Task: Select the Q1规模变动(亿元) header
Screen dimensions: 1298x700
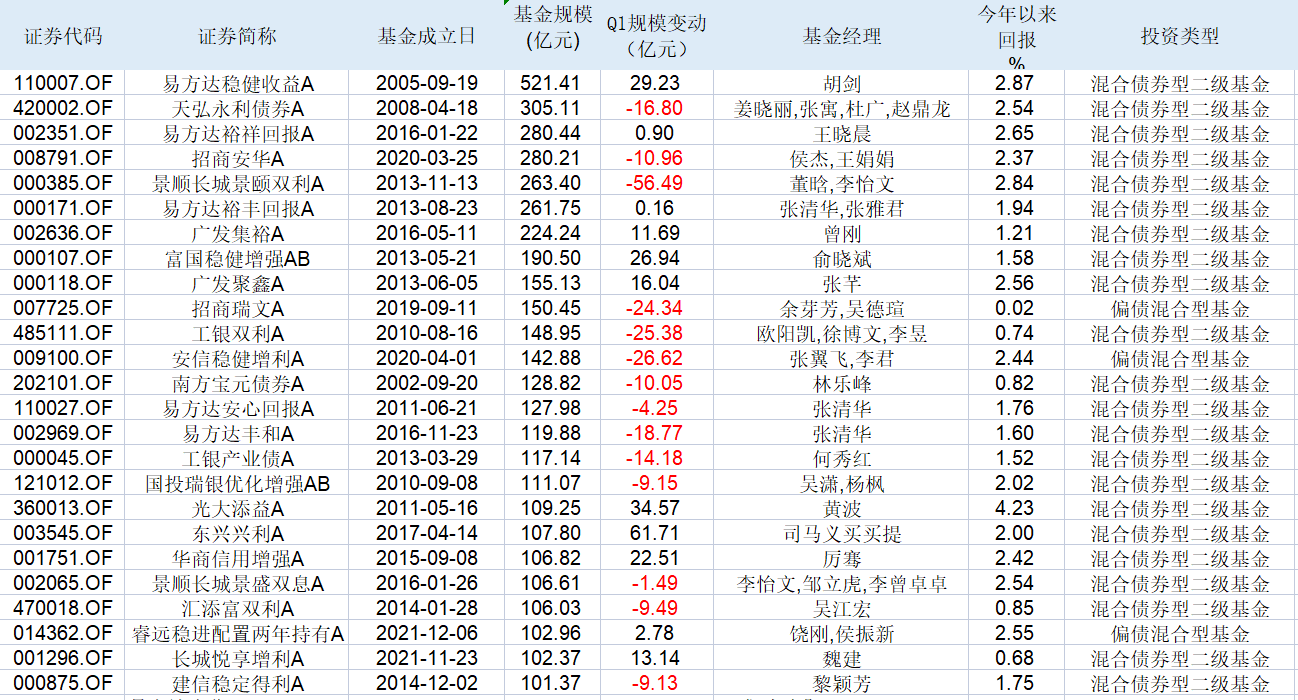Action: click(x=656, y=36)
